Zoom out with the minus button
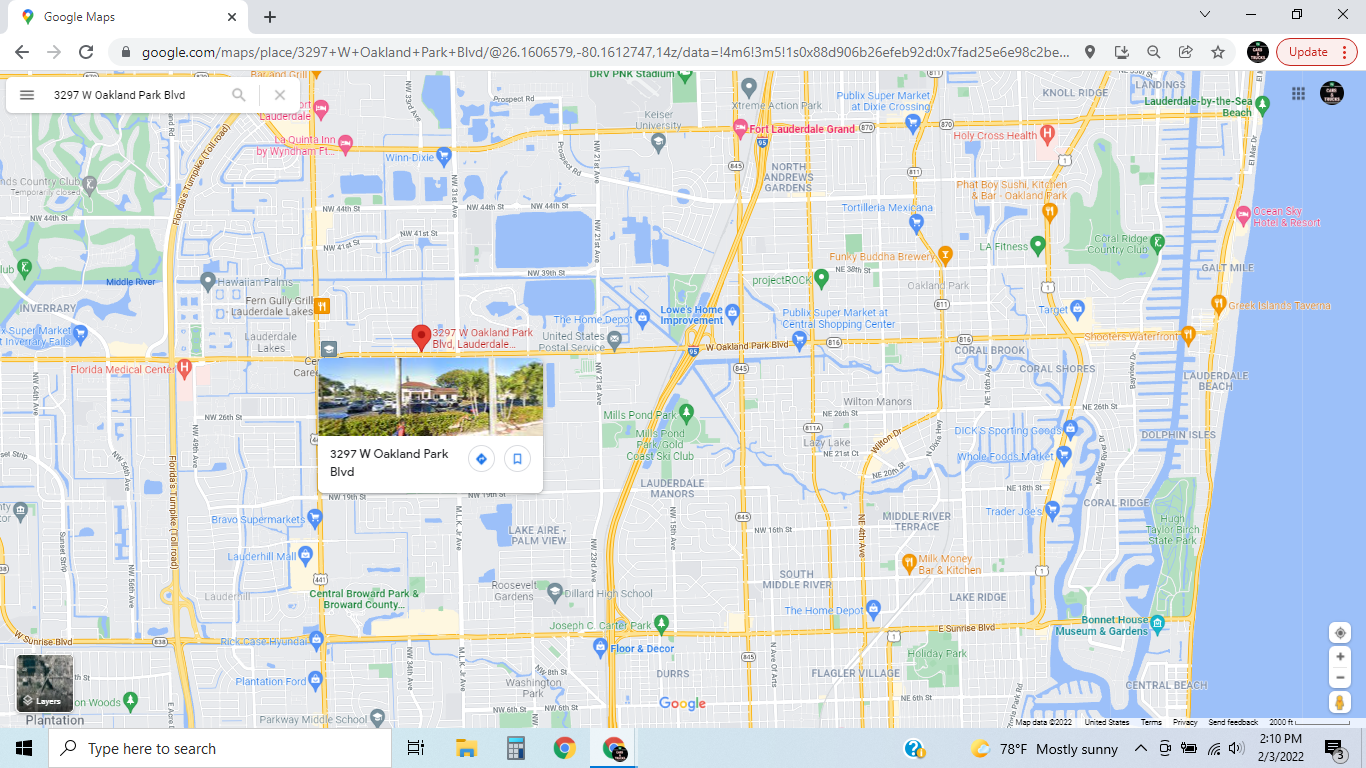This screenshot has height=768, width=1366. coord(1340,677)
